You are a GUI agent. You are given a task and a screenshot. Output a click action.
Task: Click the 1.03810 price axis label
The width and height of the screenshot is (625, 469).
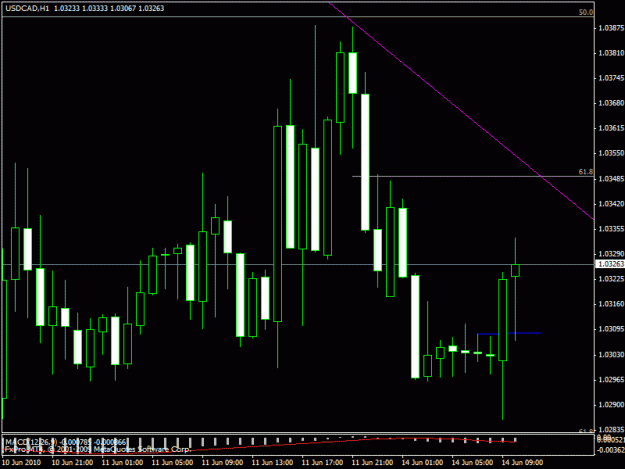pos(611,53)
